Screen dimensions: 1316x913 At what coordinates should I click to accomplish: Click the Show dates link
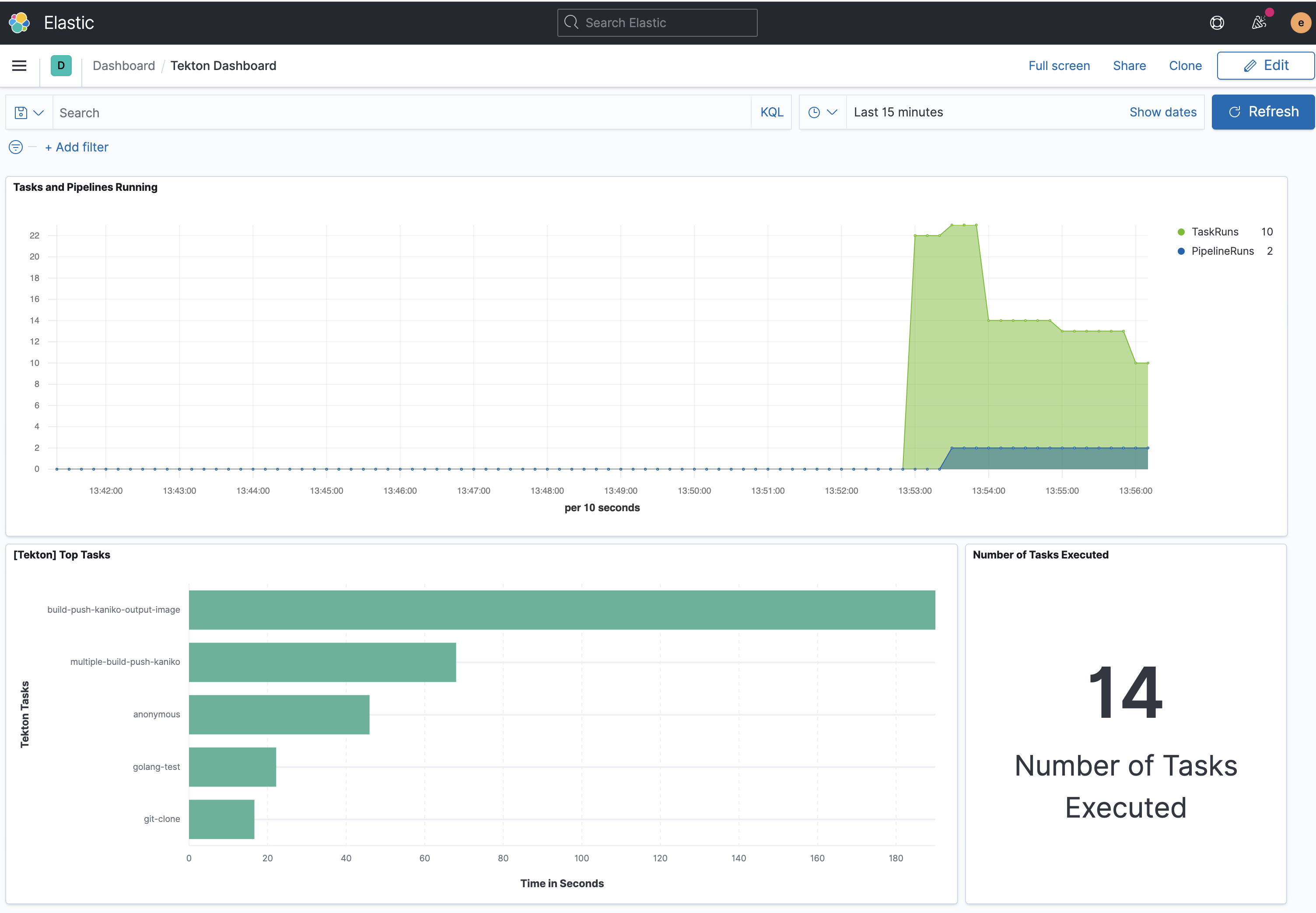(x=1163, y=112)
